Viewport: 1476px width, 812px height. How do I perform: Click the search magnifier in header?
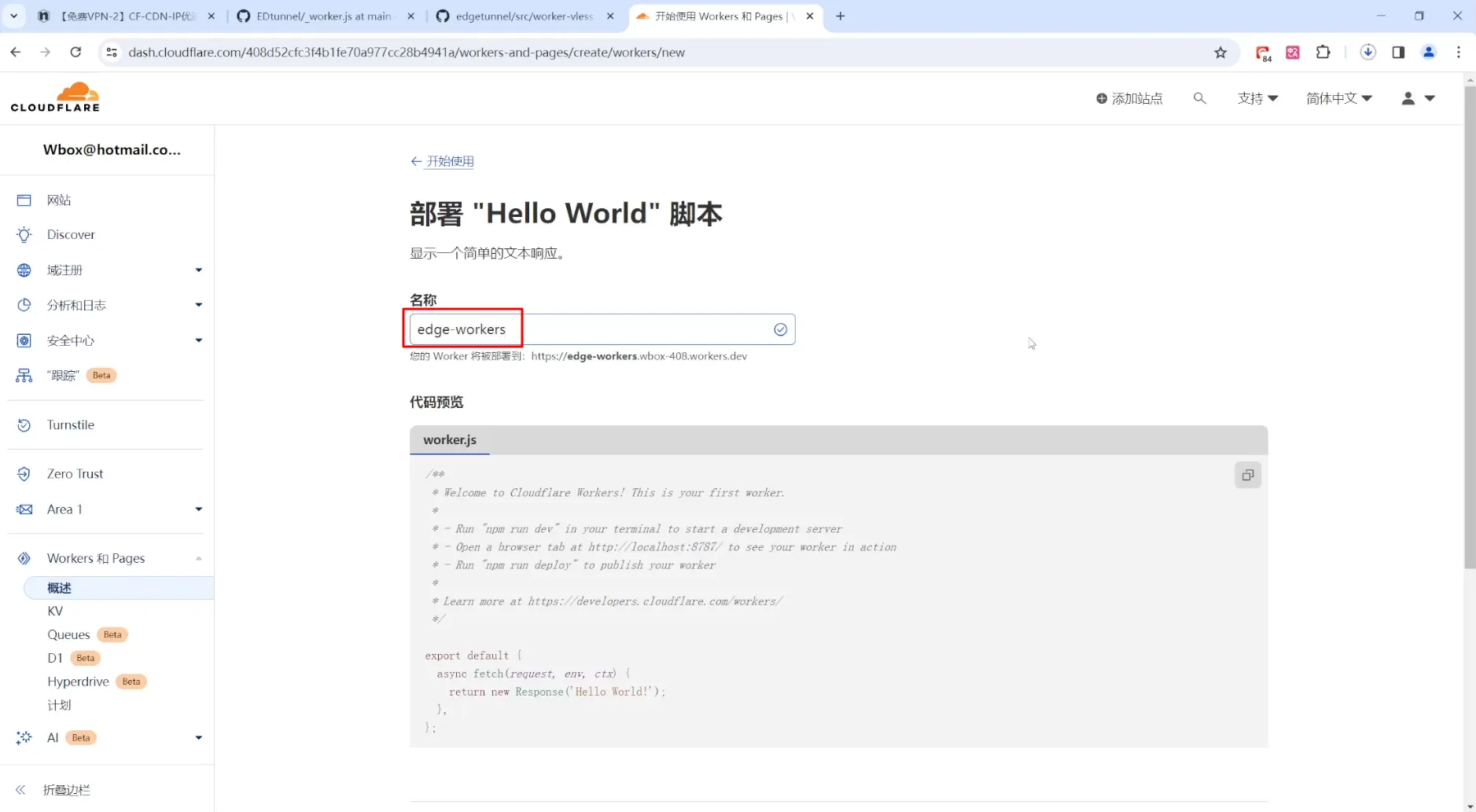point(1199,98)
